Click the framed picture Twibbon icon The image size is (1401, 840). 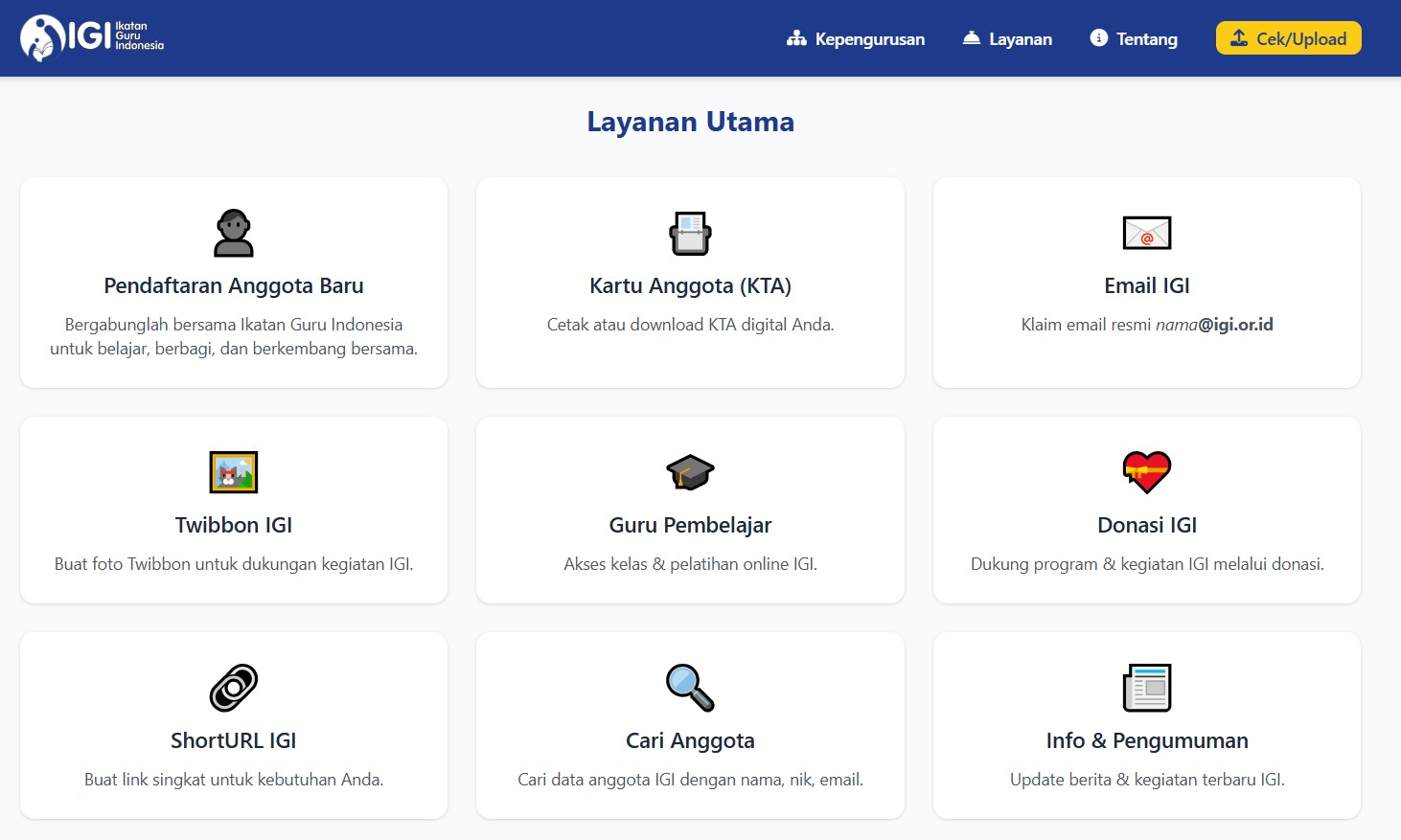point(234,472)
